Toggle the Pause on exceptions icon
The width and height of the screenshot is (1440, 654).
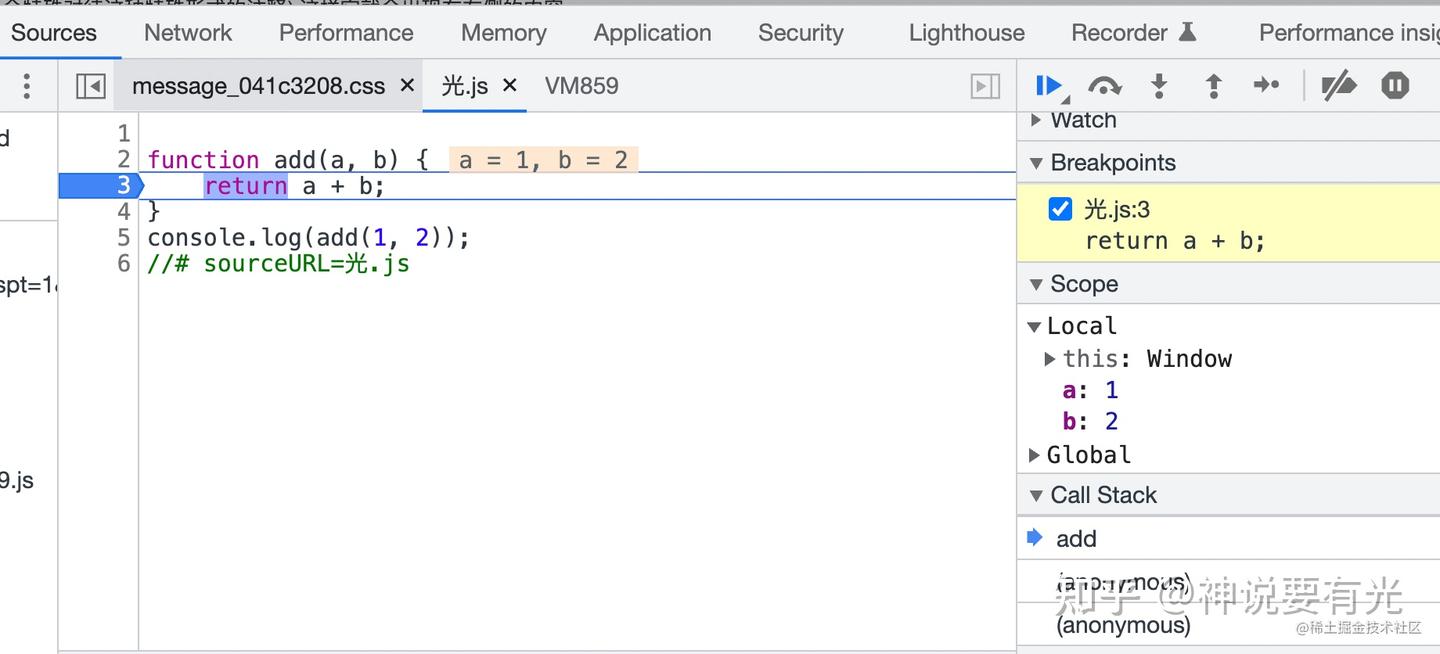[x=1394, y=86]
